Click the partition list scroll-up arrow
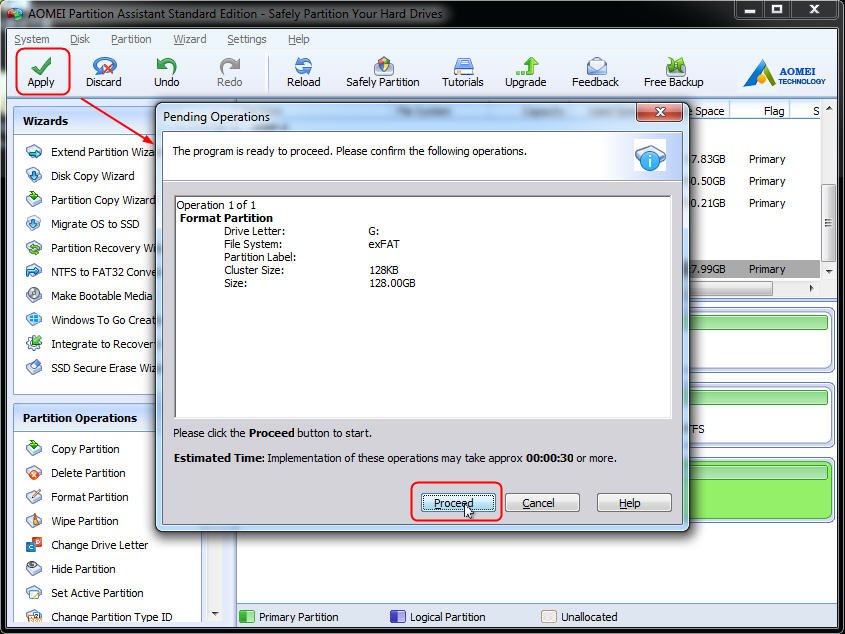This screenshot has width=845, height=634. 829,109
